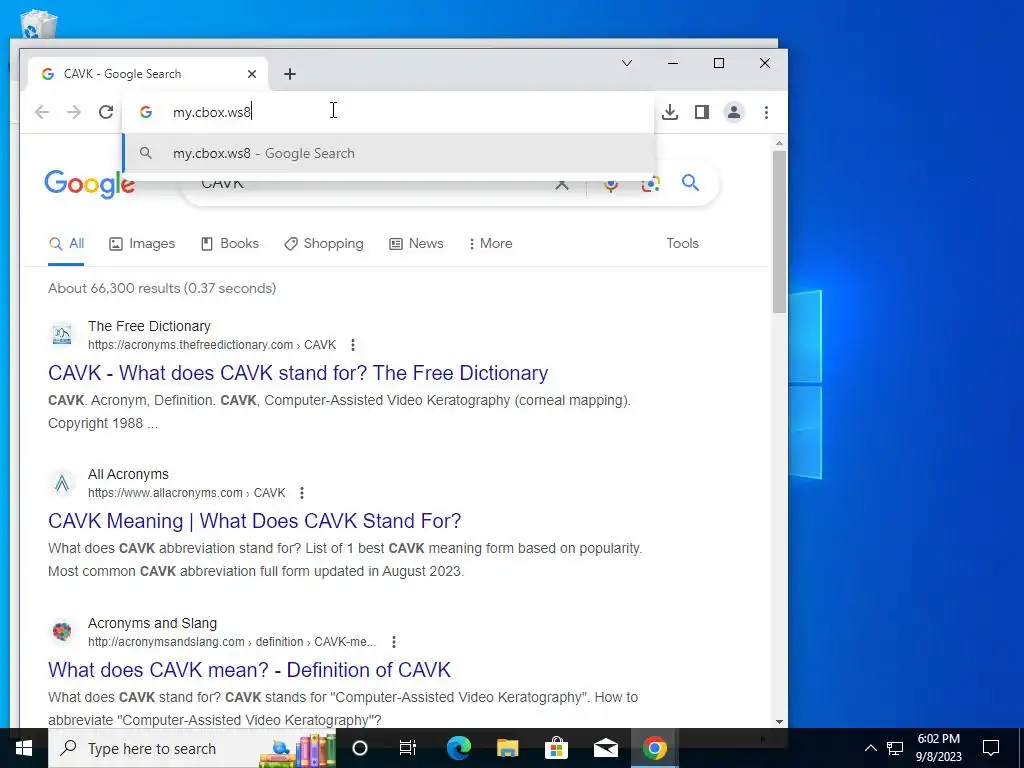Viewport: 1024px width, 768px height.
Task: Open Microsoft Store from taskbar
Action: [x=556, y=748]
